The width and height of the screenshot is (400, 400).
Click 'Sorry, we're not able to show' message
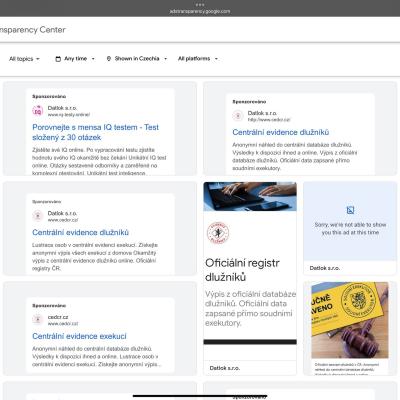pyautogui.click(x=350, y=228)
